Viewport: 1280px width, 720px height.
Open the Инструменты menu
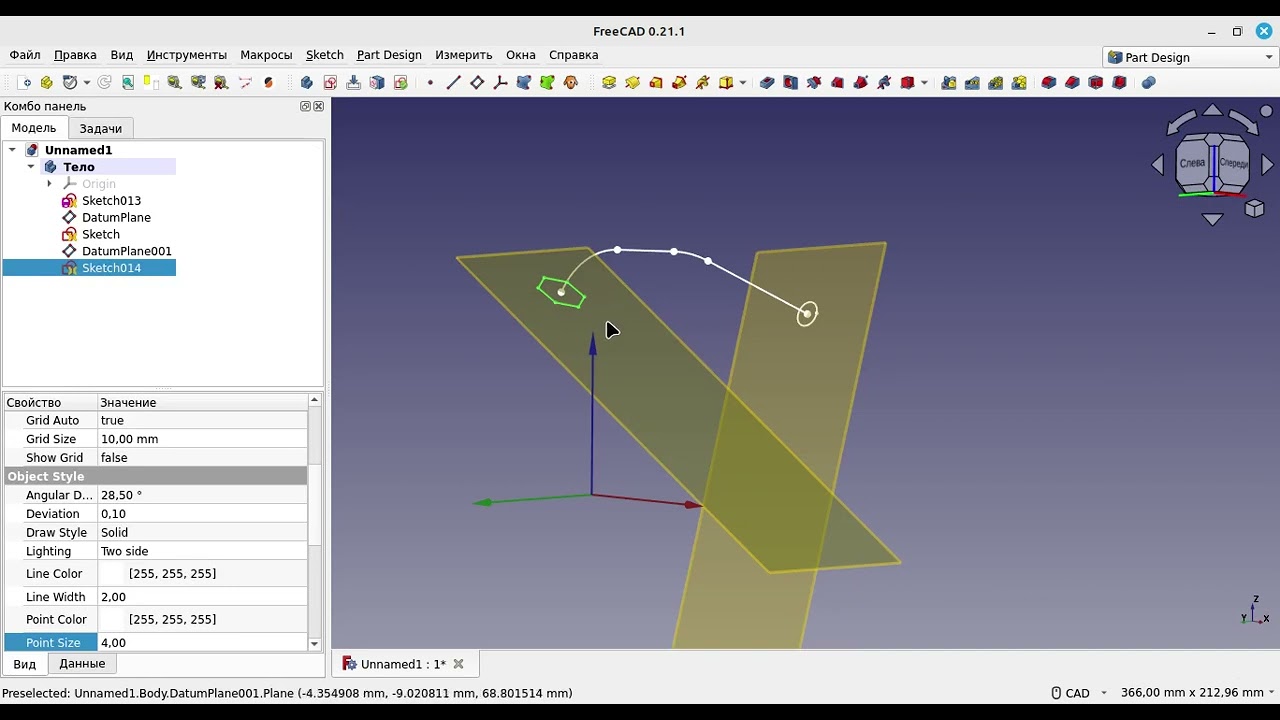187,55
